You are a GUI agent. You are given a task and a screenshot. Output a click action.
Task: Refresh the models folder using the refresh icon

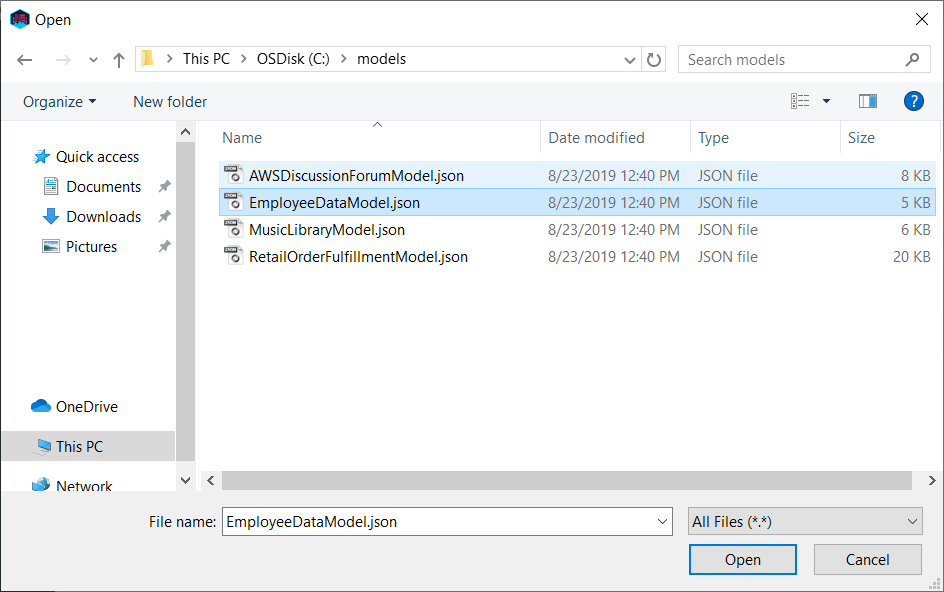[655, 59]
